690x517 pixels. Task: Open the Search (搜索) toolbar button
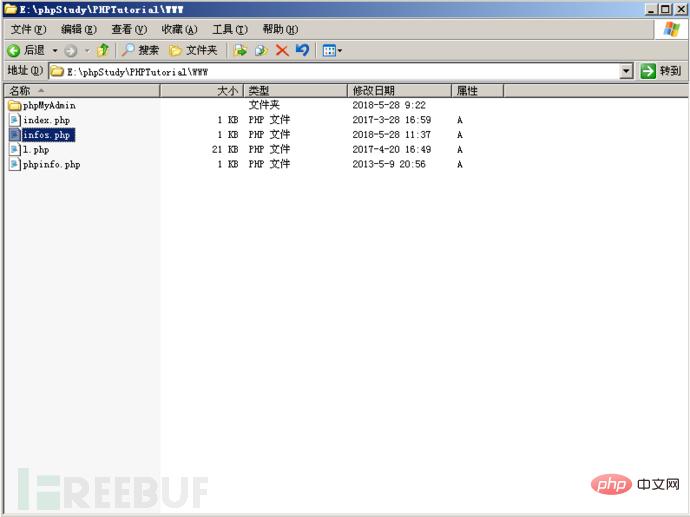140,50
